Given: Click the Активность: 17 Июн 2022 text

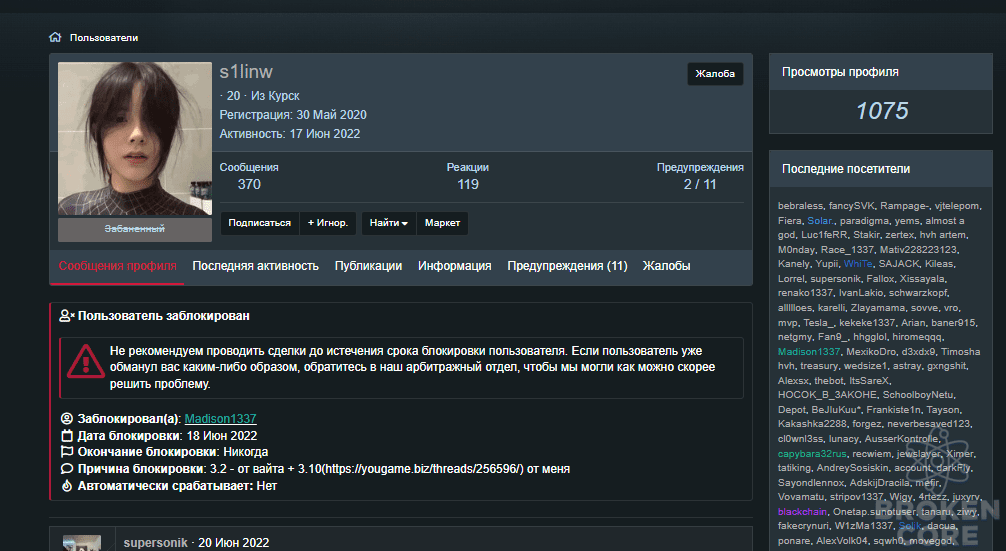Looking at the screenshot, I should [x=290, y=134].
